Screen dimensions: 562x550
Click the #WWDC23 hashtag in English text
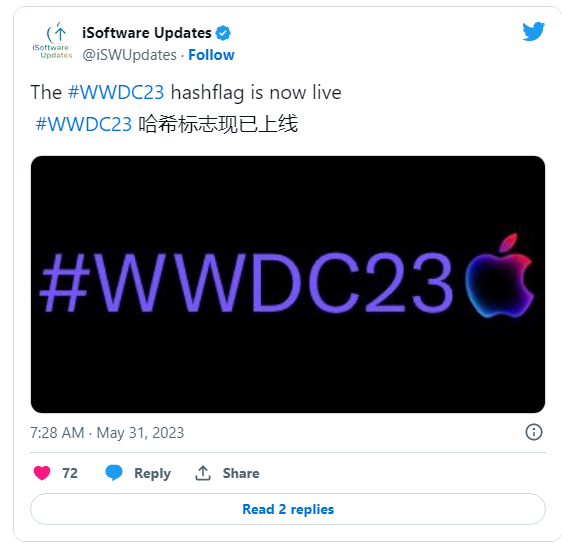click(x=116, y=92)
